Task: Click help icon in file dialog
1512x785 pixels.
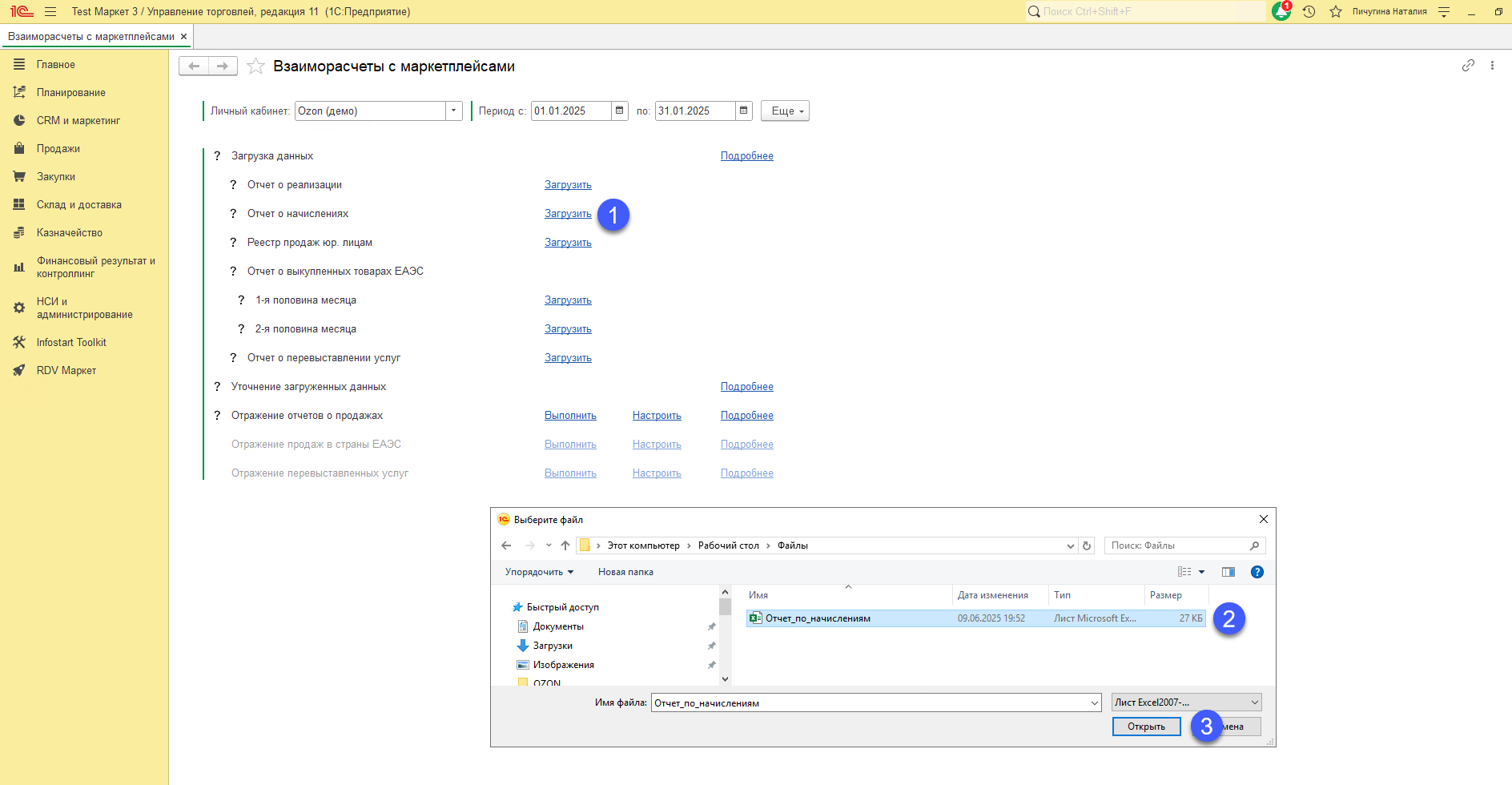Action: pyautogui.click(x=1257, y=572)
